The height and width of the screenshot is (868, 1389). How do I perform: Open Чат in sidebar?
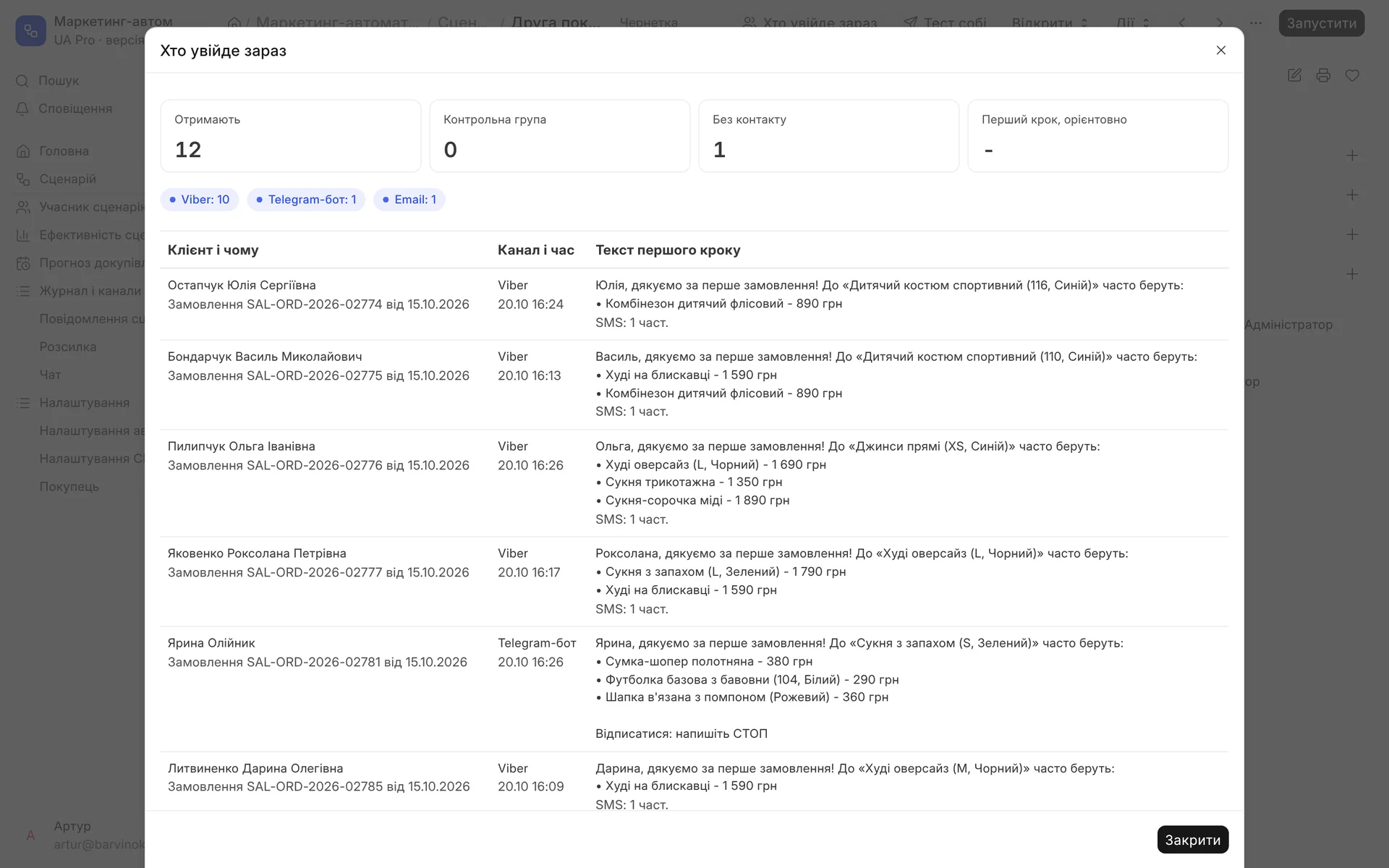point(50,375)
